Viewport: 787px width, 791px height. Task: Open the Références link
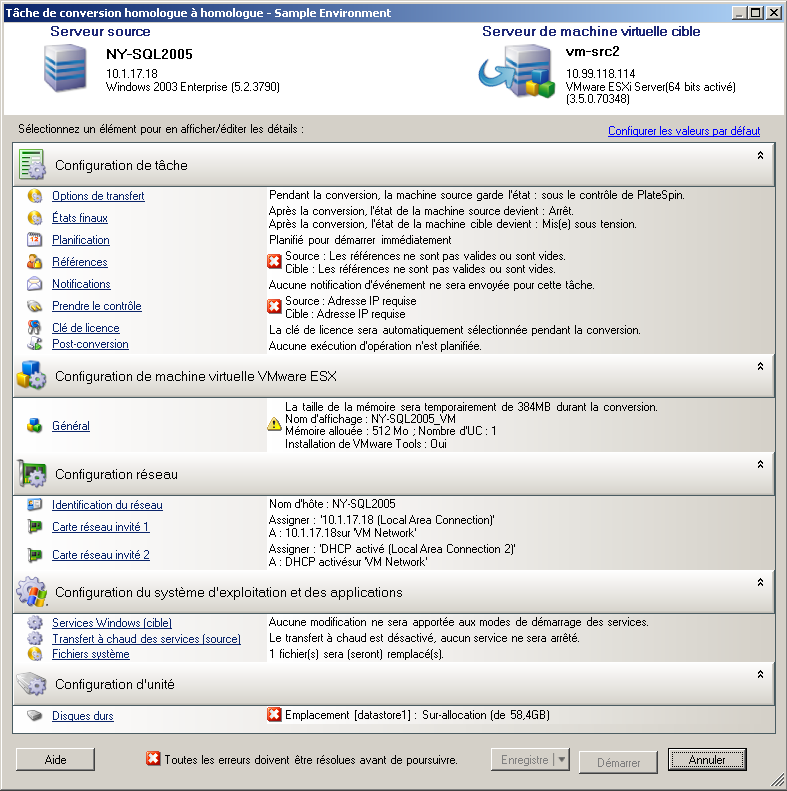(x=80, y=262)
